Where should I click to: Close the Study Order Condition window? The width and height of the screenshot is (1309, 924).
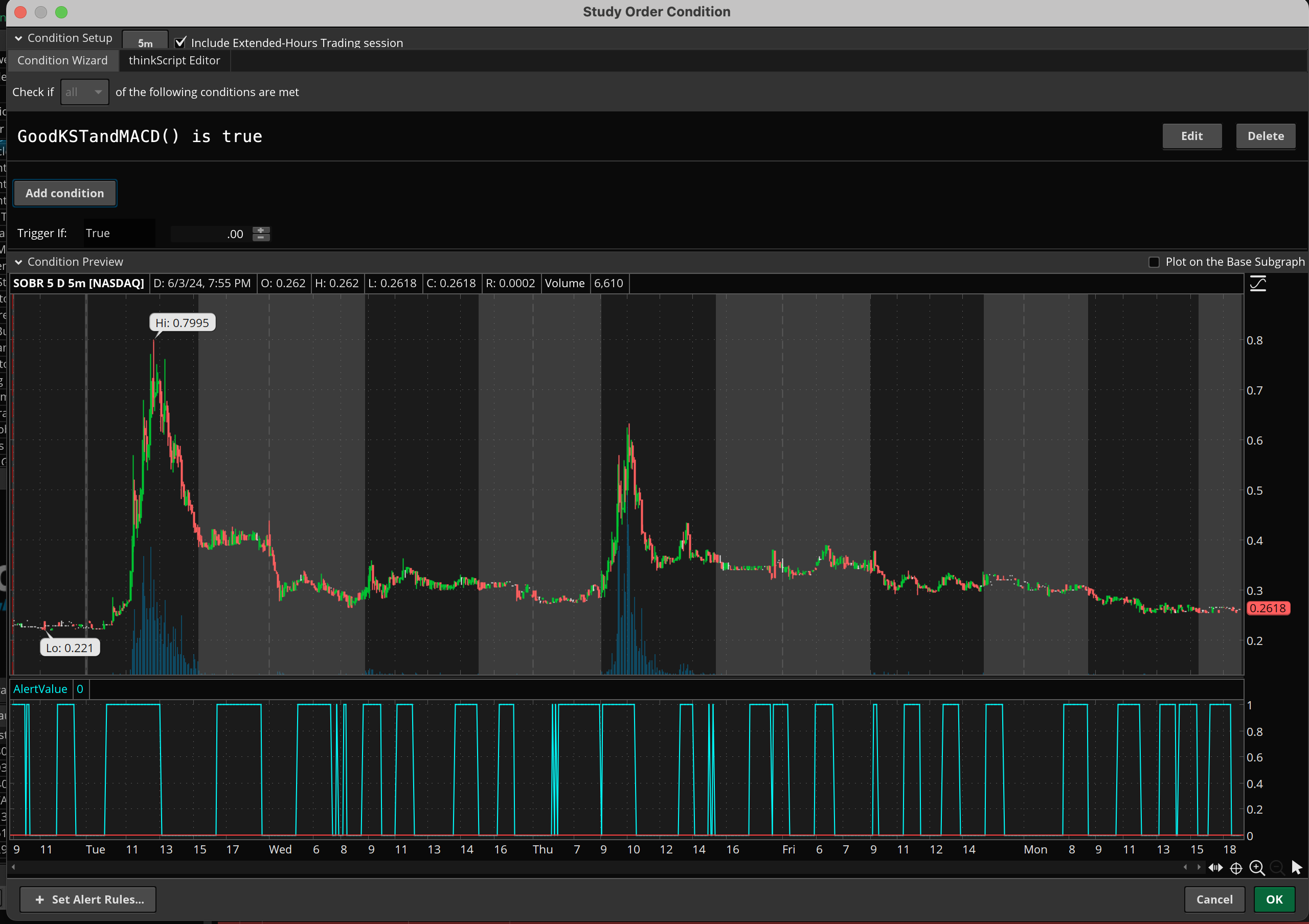click(20, 12)
